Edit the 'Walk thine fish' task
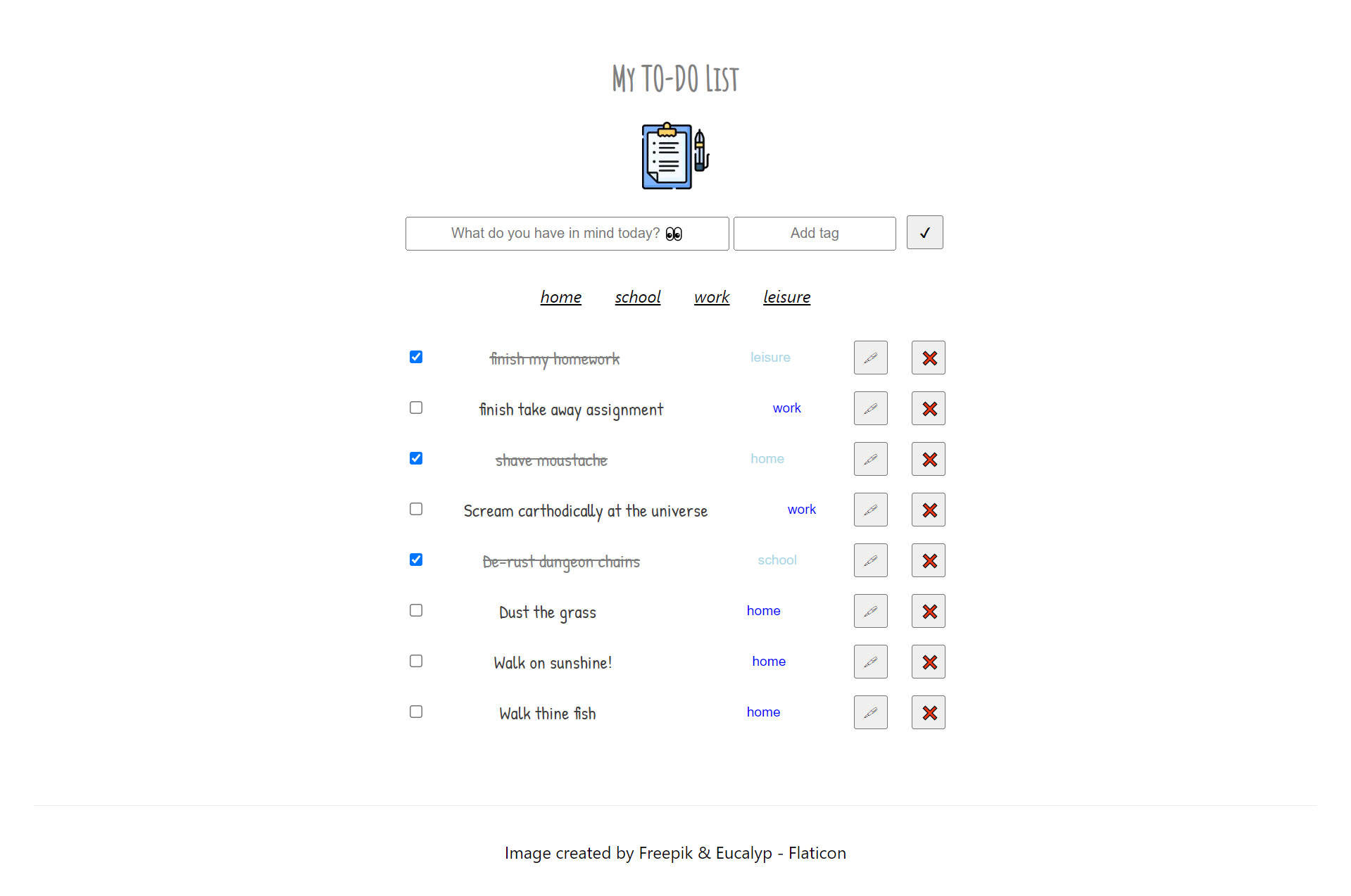The height and width of the screenshot is (896, 1351). tap(870, 712)
